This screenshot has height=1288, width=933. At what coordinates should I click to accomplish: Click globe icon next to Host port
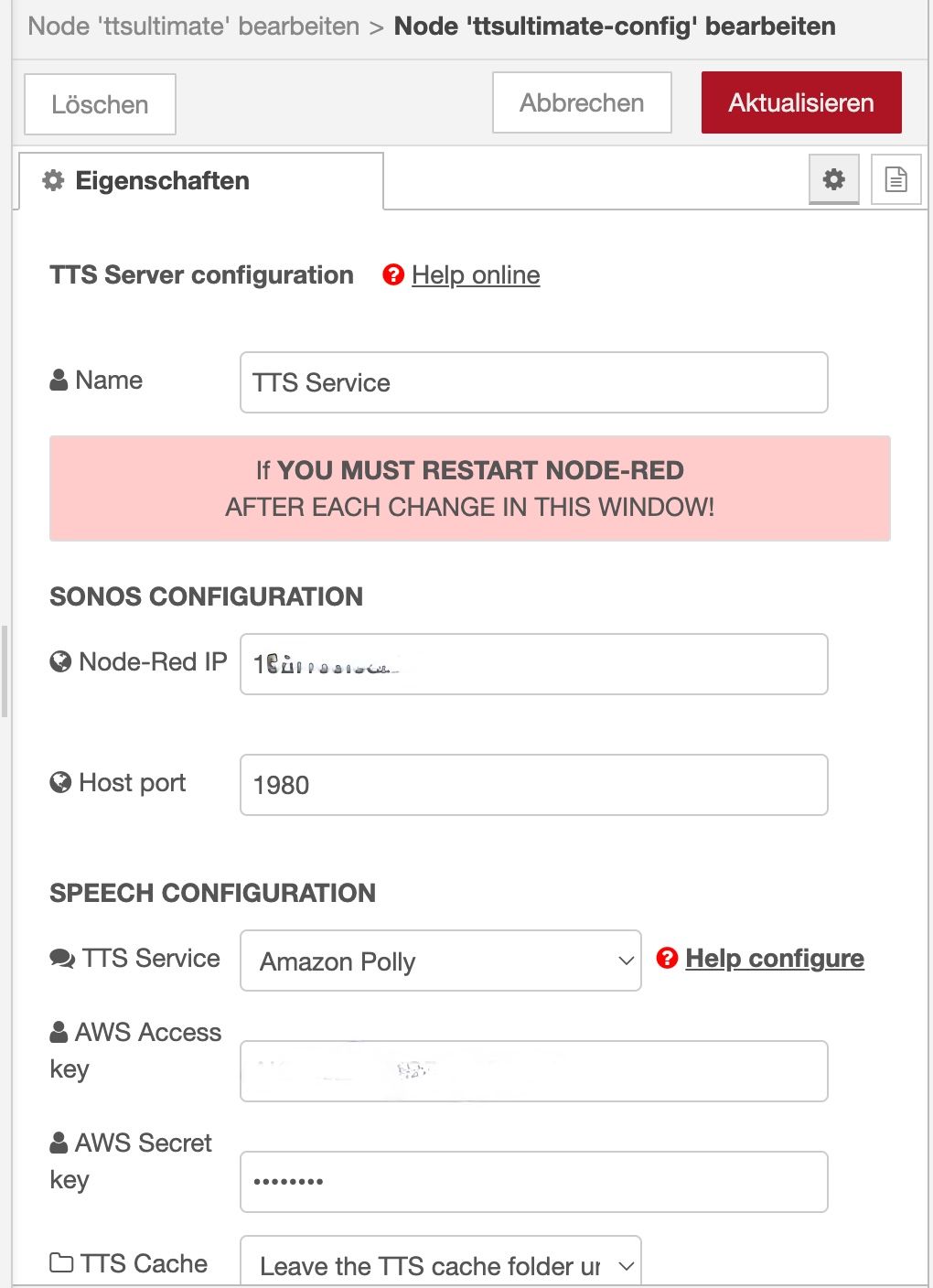pos(60,782)
